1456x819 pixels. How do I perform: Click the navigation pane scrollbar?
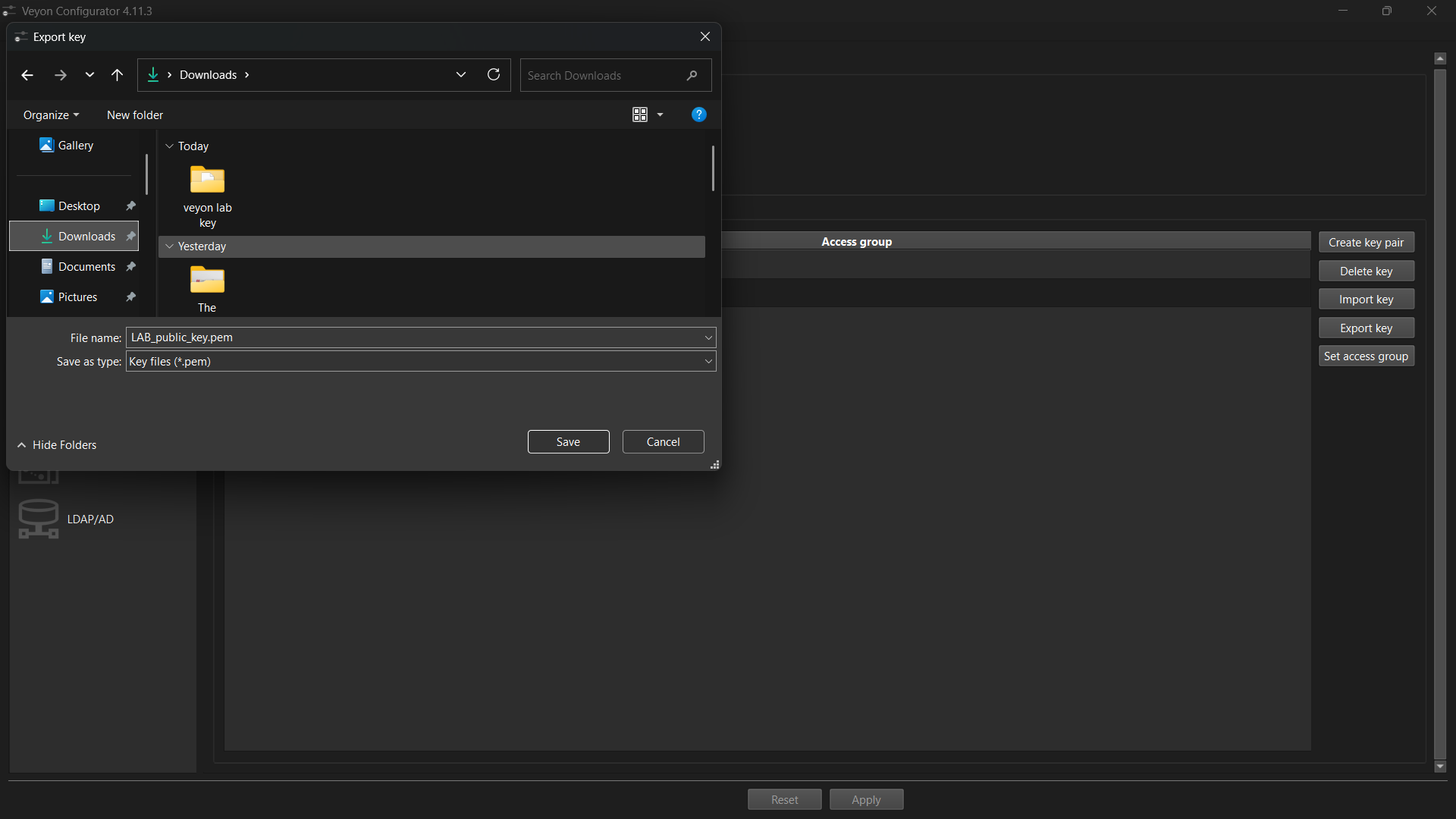146,175
